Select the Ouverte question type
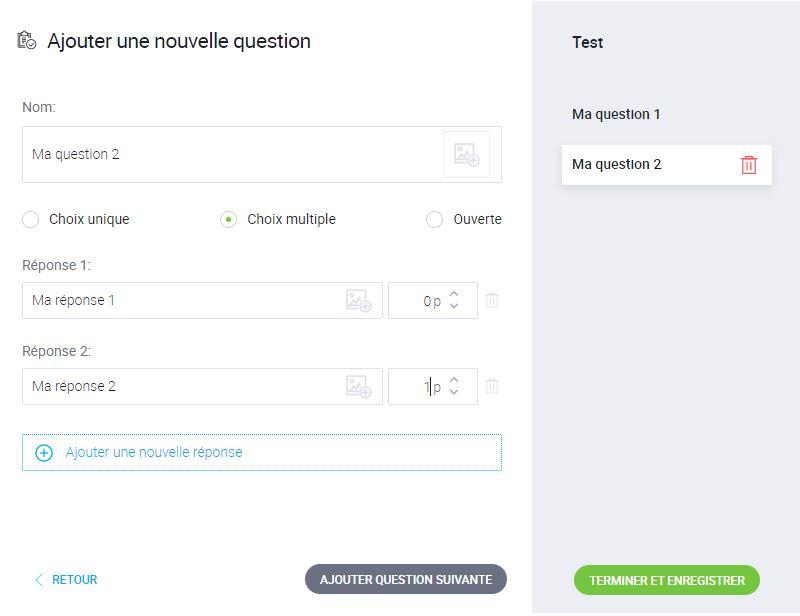 [434, 219]
